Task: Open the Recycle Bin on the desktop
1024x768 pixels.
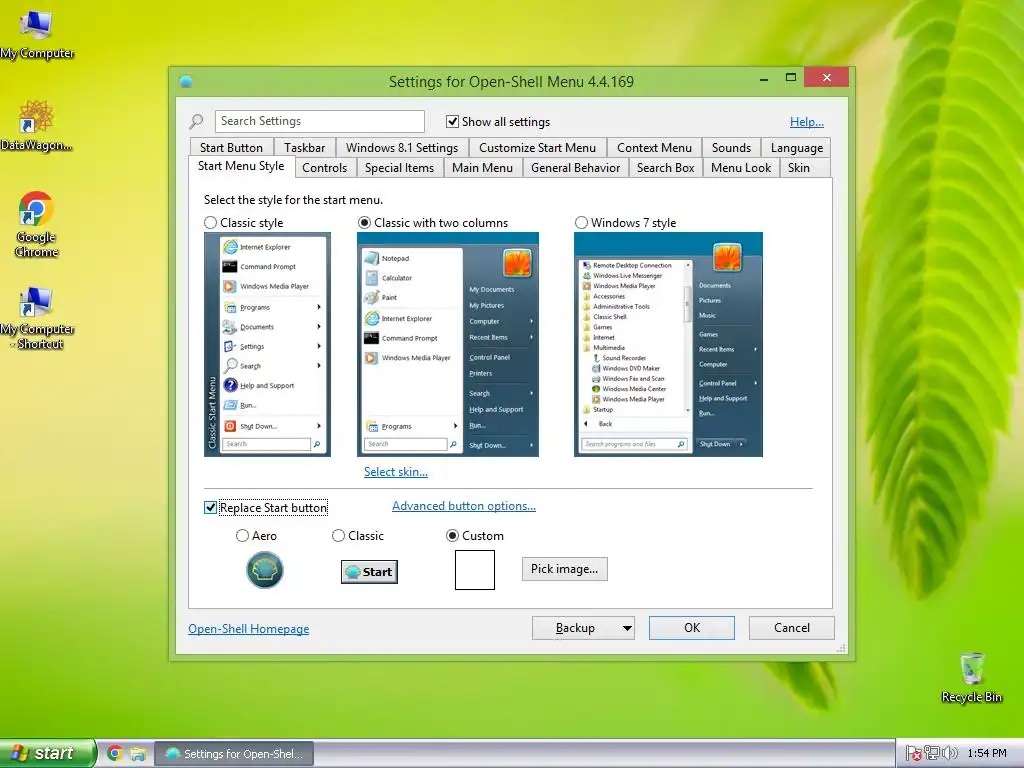Action: 972,678
